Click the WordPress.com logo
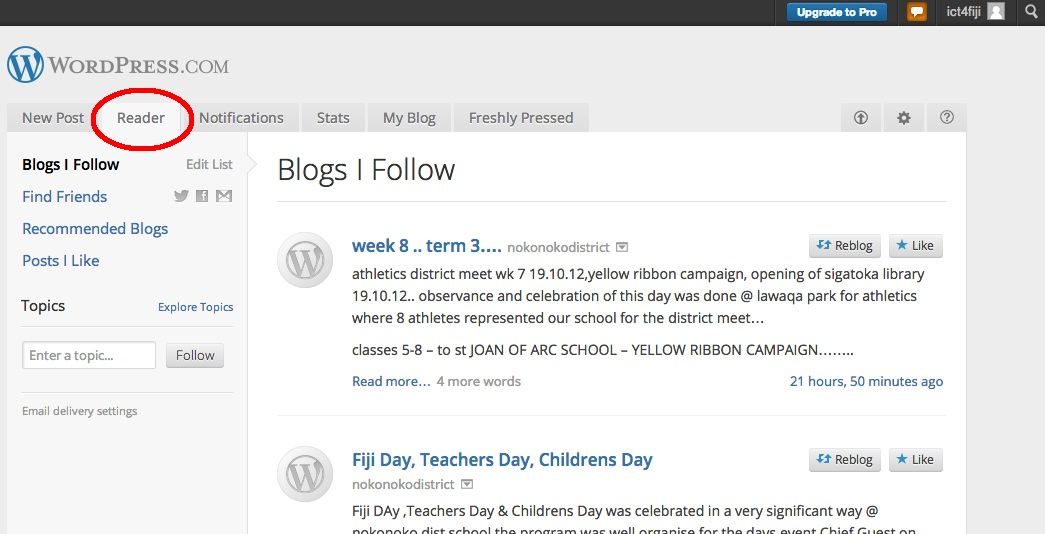Screen dimensions: 1045x534 118,66
